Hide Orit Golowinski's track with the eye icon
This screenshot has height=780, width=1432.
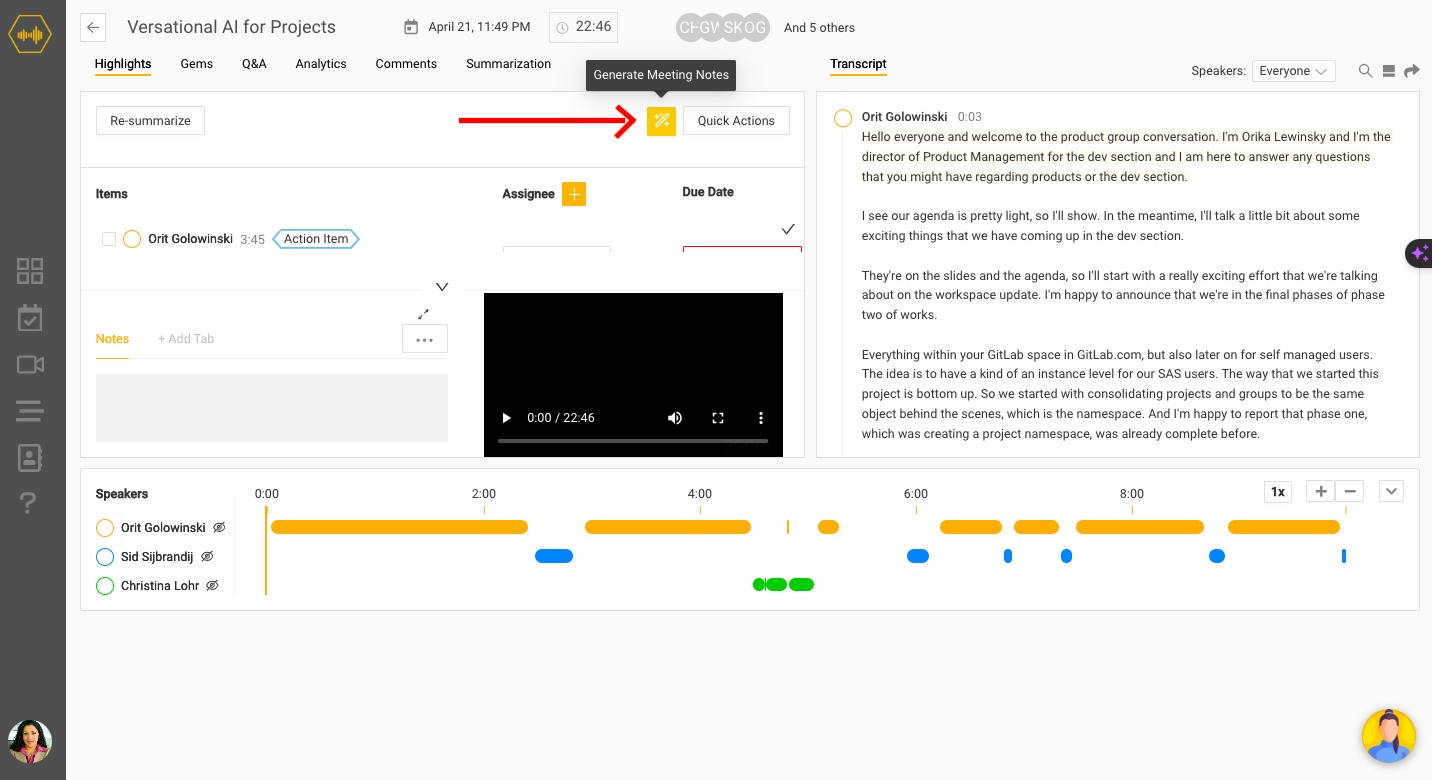pos(219,527)
